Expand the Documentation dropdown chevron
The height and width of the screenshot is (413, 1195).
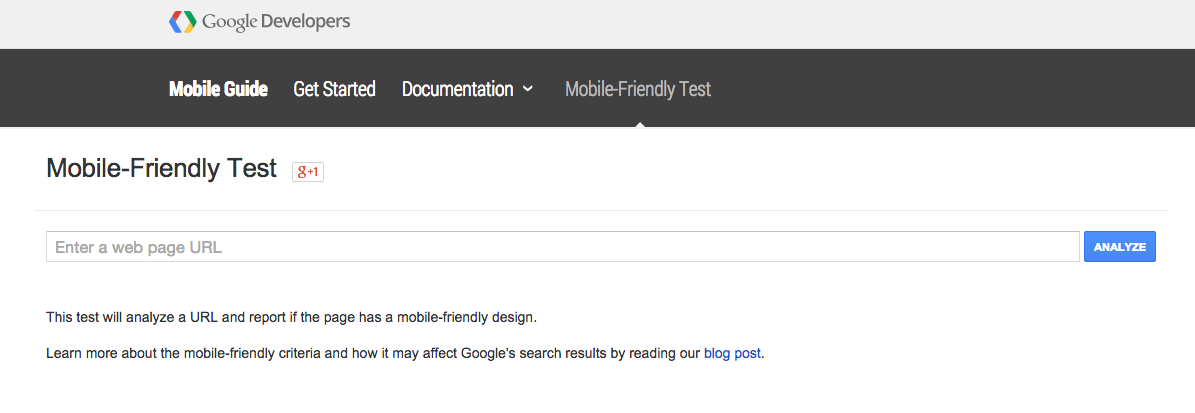(527, 89)
